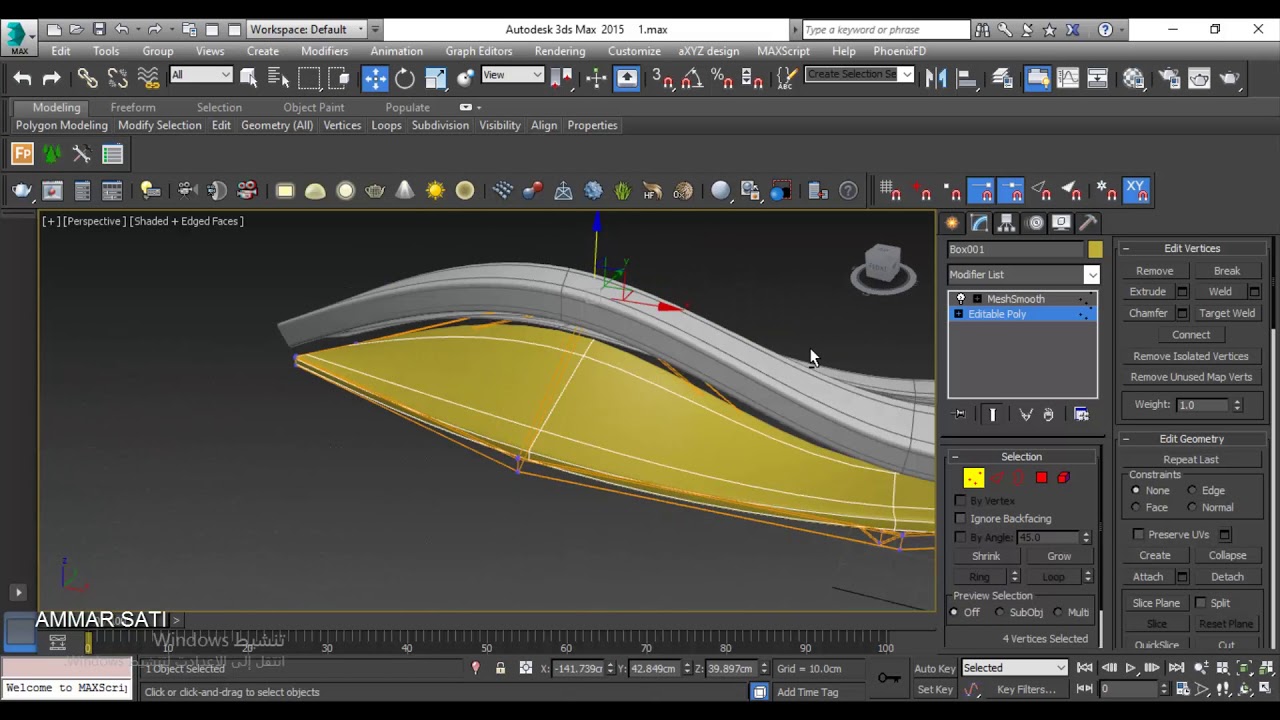Select the Select and Move tool

[375, 78]
